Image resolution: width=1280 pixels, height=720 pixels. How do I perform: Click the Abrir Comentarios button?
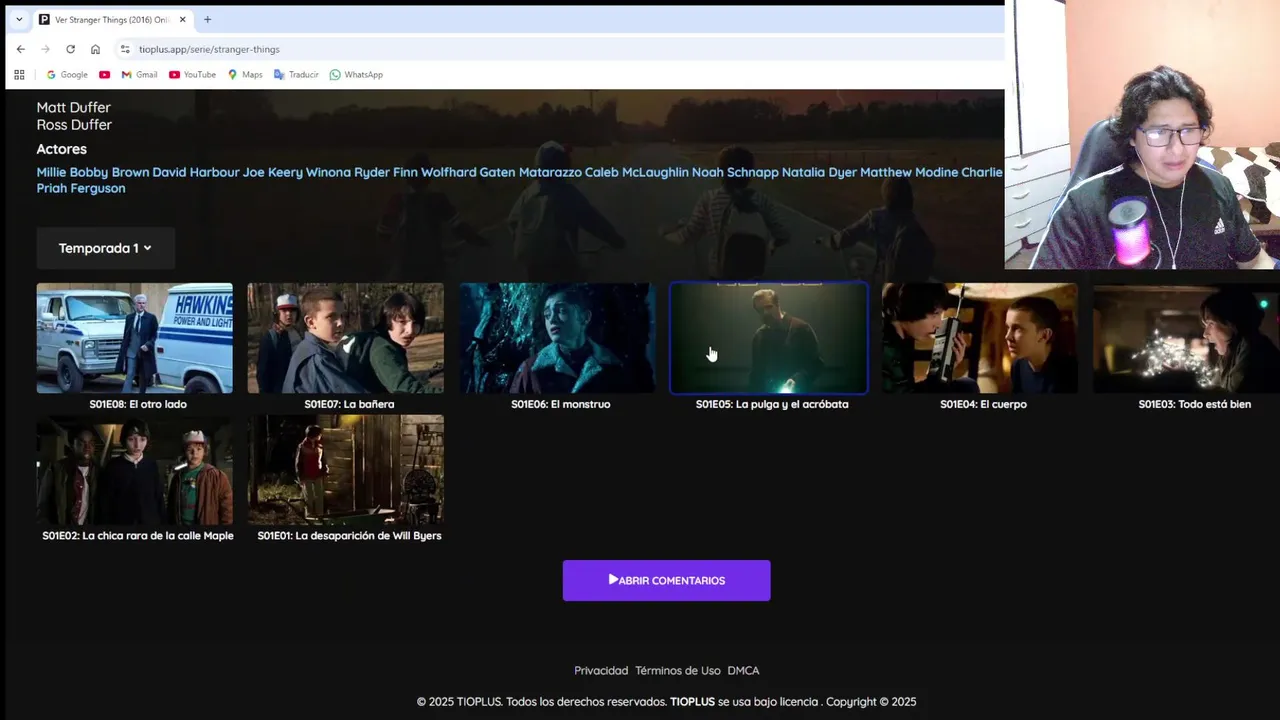pyautogui.click(x=666, y=580)
